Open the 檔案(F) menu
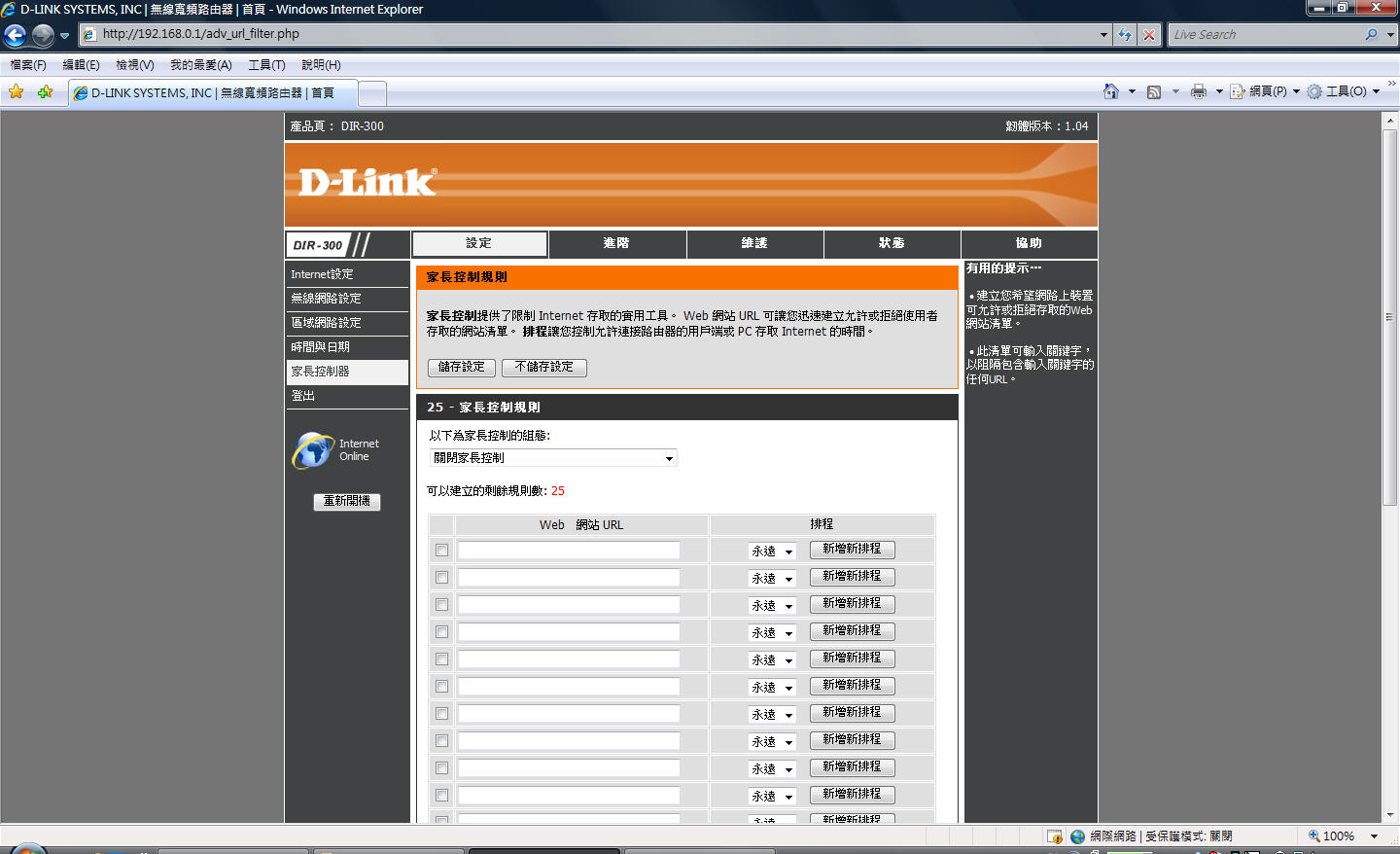Screen dimensions: 1400x854 pos(27,65)
